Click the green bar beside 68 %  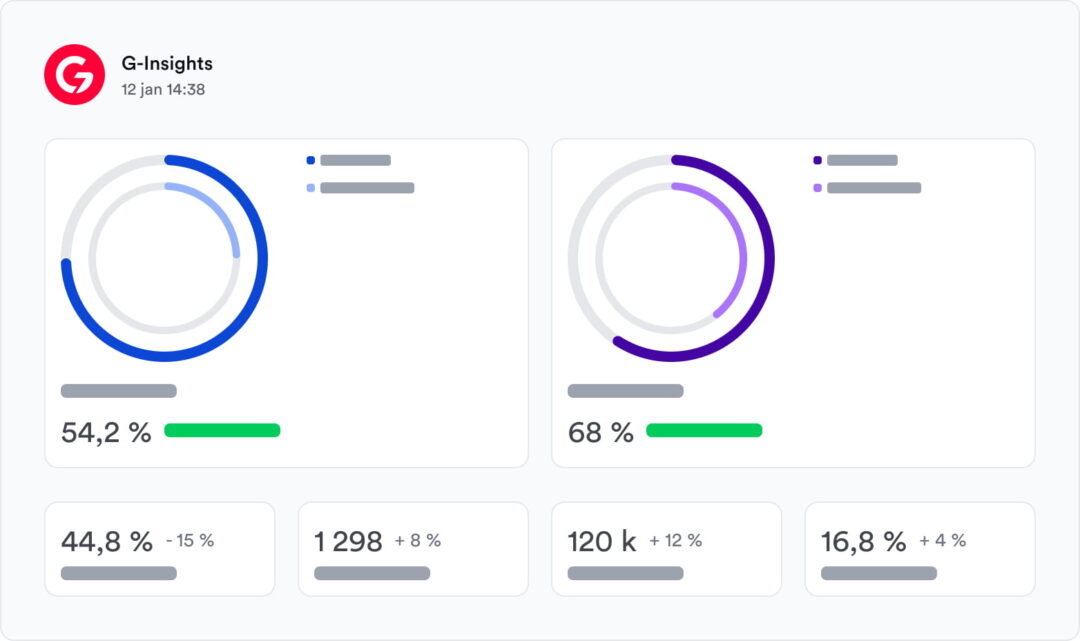pyautogui.click(x=704, y=430)
